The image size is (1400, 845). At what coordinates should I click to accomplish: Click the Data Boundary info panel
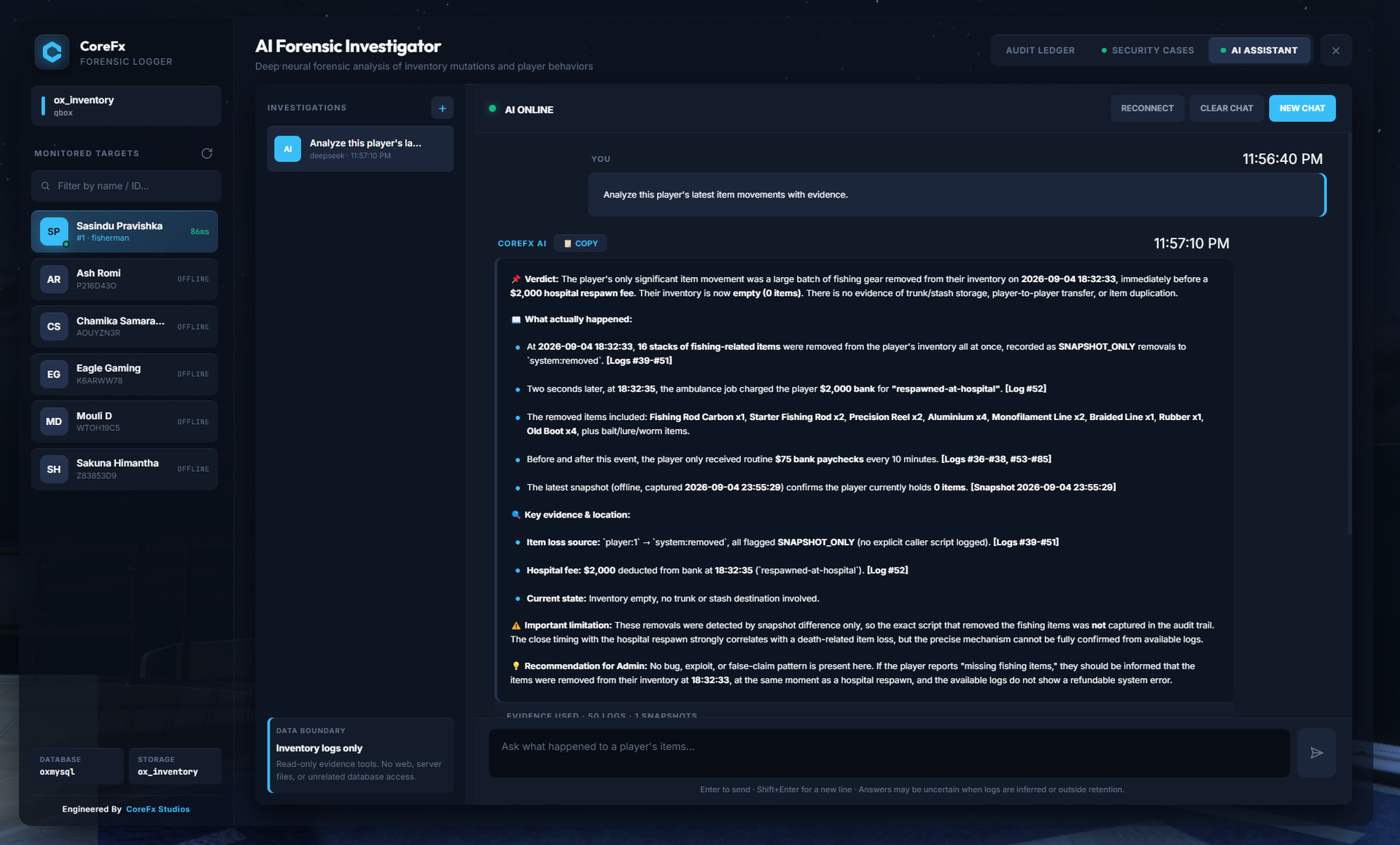coord(361,755)
